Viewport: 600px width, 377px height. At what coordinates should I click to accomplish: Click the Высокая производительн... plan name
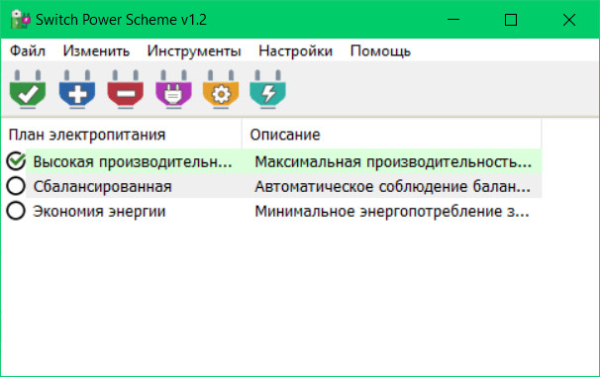132,162
